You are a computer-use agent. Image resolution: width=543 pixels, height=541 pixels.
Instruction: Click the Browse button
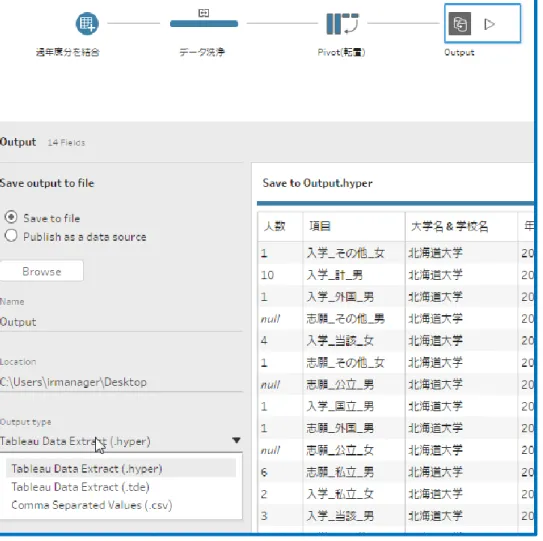pos(42,271)
